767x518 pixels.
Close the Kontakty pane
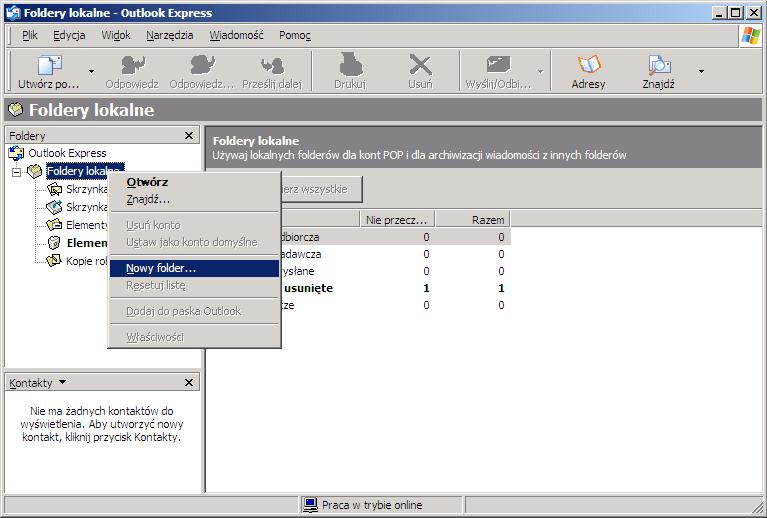click(189, 383)
